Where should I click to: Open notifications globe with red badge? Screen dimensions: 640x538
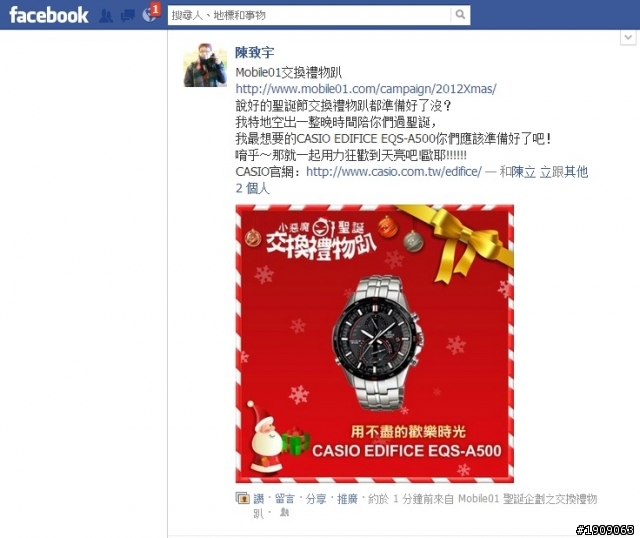[x=150, y=15]
